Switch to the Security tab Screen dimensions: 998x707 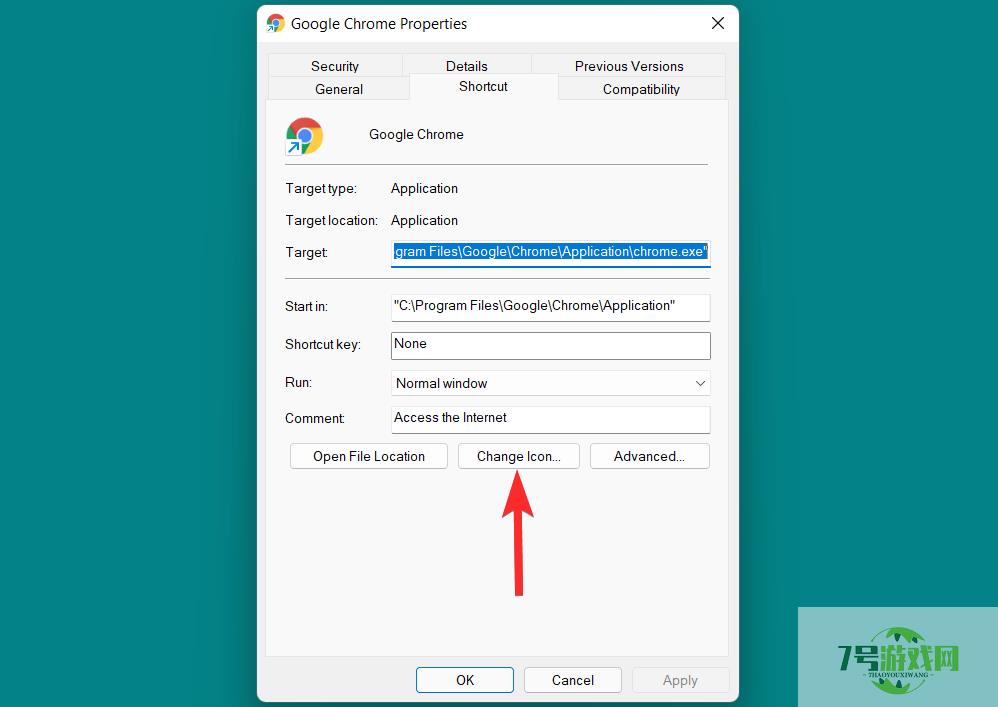click(x=335, y=66)
